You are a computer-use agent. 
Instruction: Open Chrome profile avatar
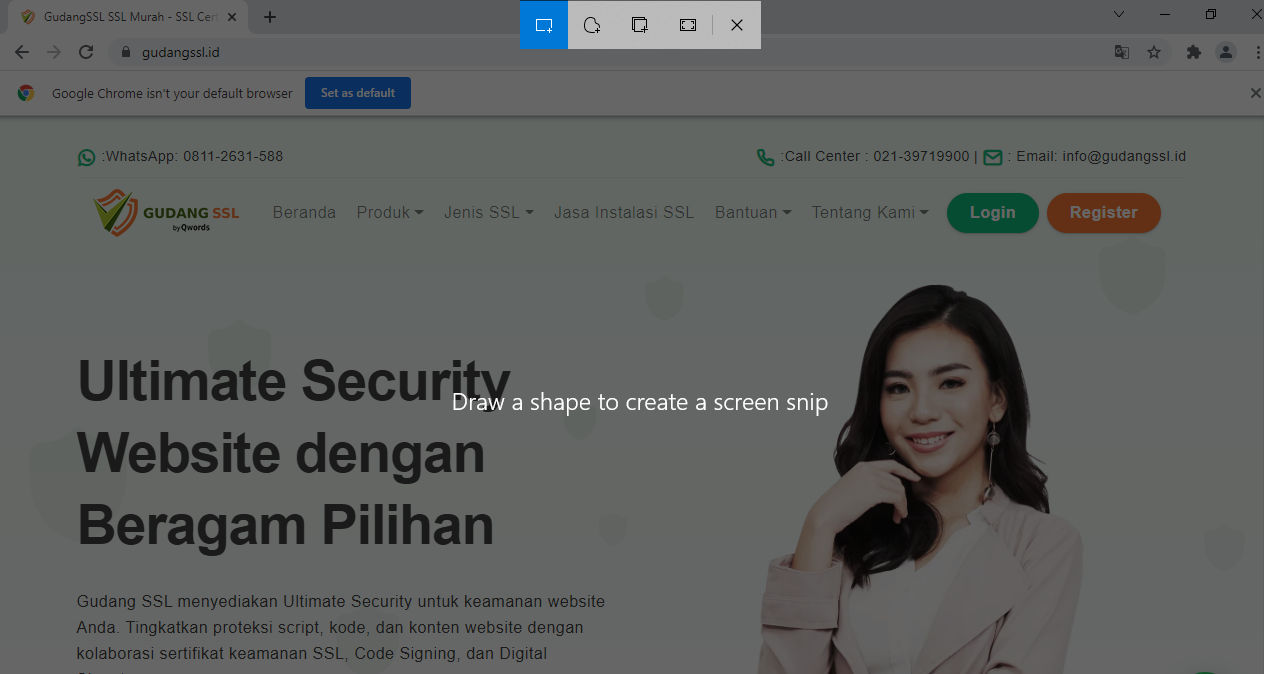click(x=1225, y=52)
